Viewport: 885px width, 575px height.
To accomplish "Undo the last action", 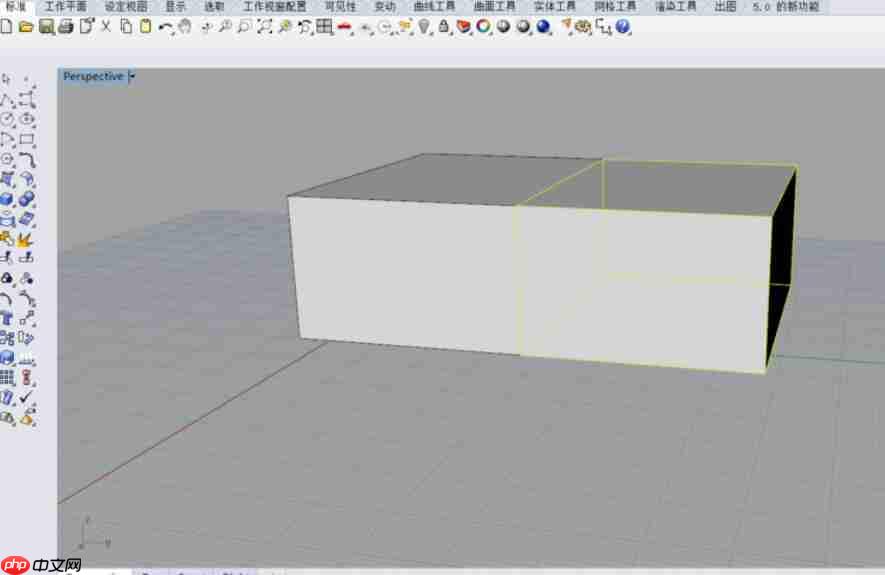I will point(165,27).
